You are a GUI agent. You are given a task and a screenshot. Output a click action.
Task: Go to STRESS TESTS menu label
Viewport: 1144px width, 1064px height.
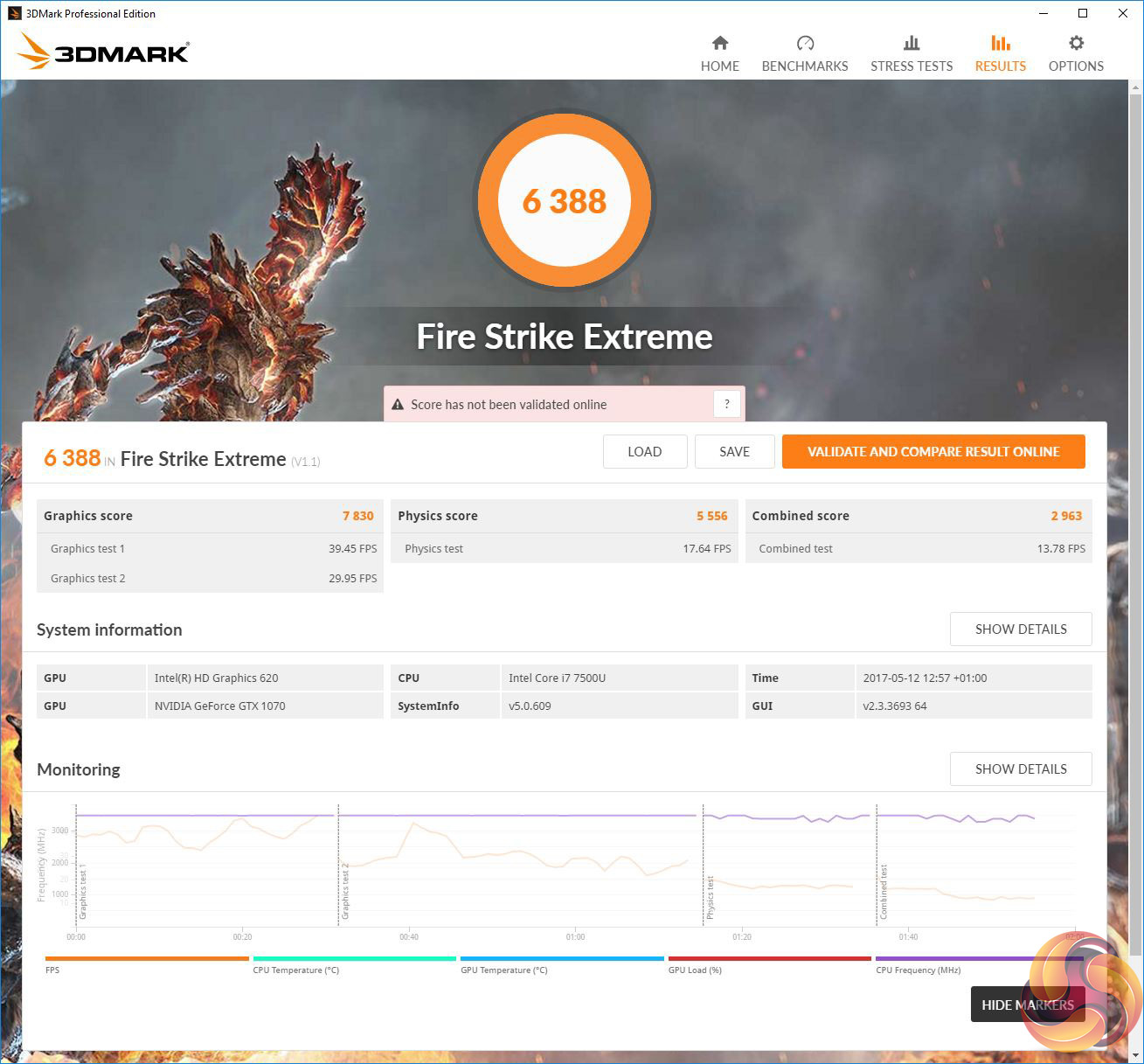coord(912,66)
